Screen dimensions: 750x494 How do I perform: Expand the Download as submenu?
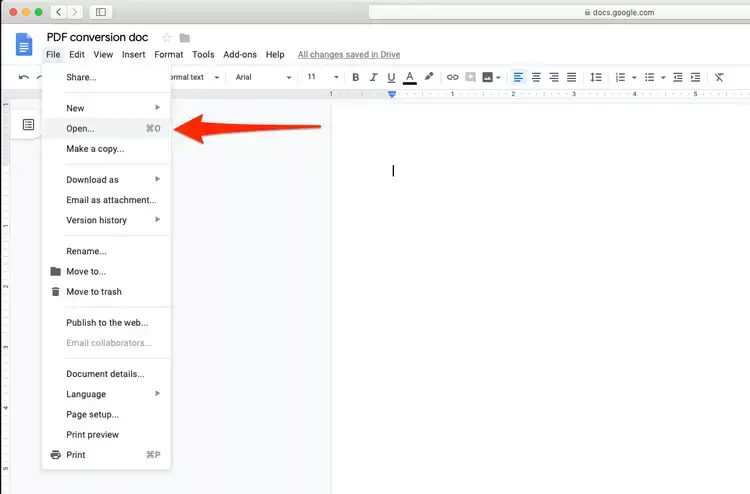pyautogui.click(x=106, y=180)
